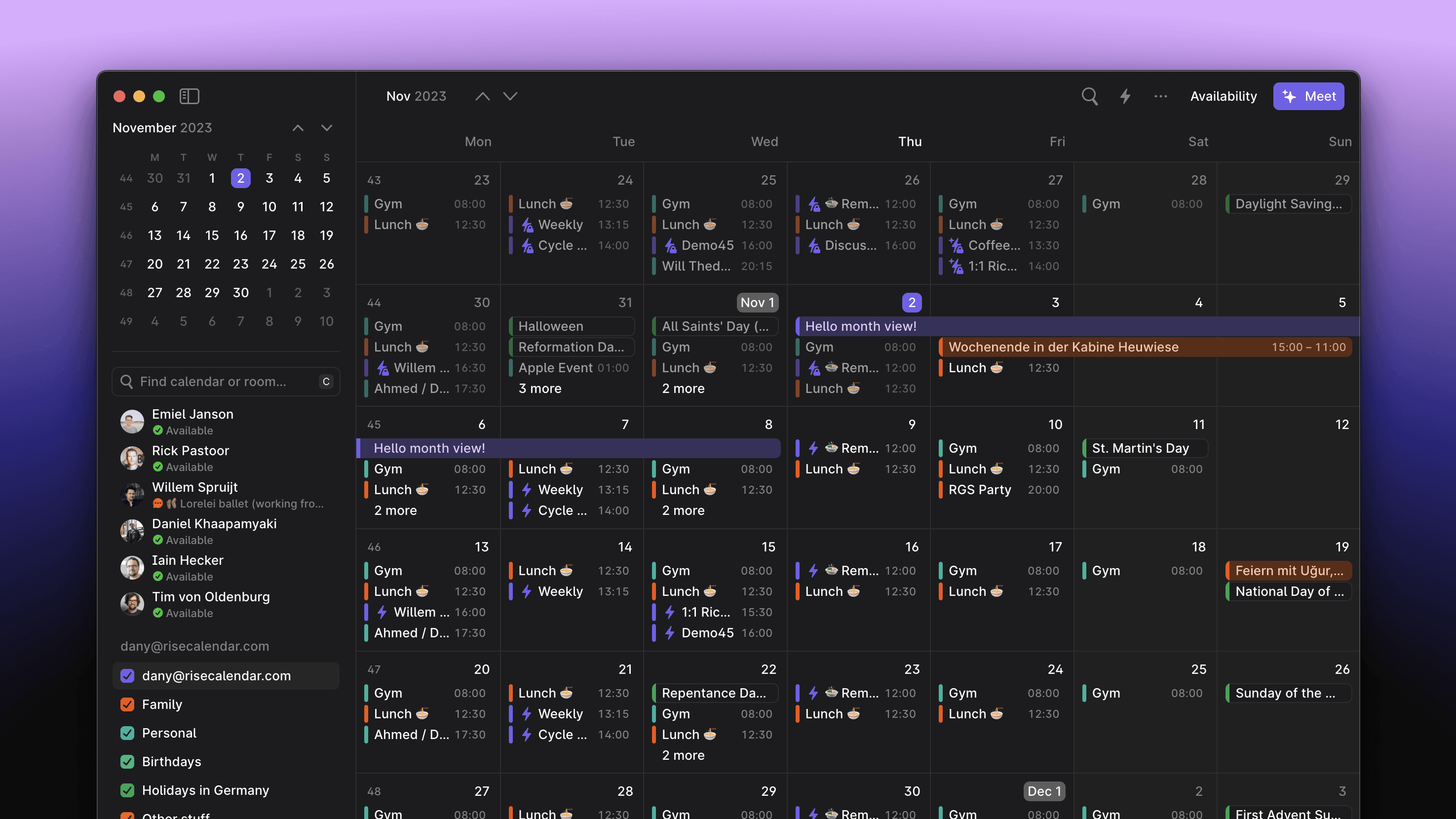Open Daniel Khaapamyaki's avatar
The height and width of the screenshot is (819, 1456).
(132, 531)
